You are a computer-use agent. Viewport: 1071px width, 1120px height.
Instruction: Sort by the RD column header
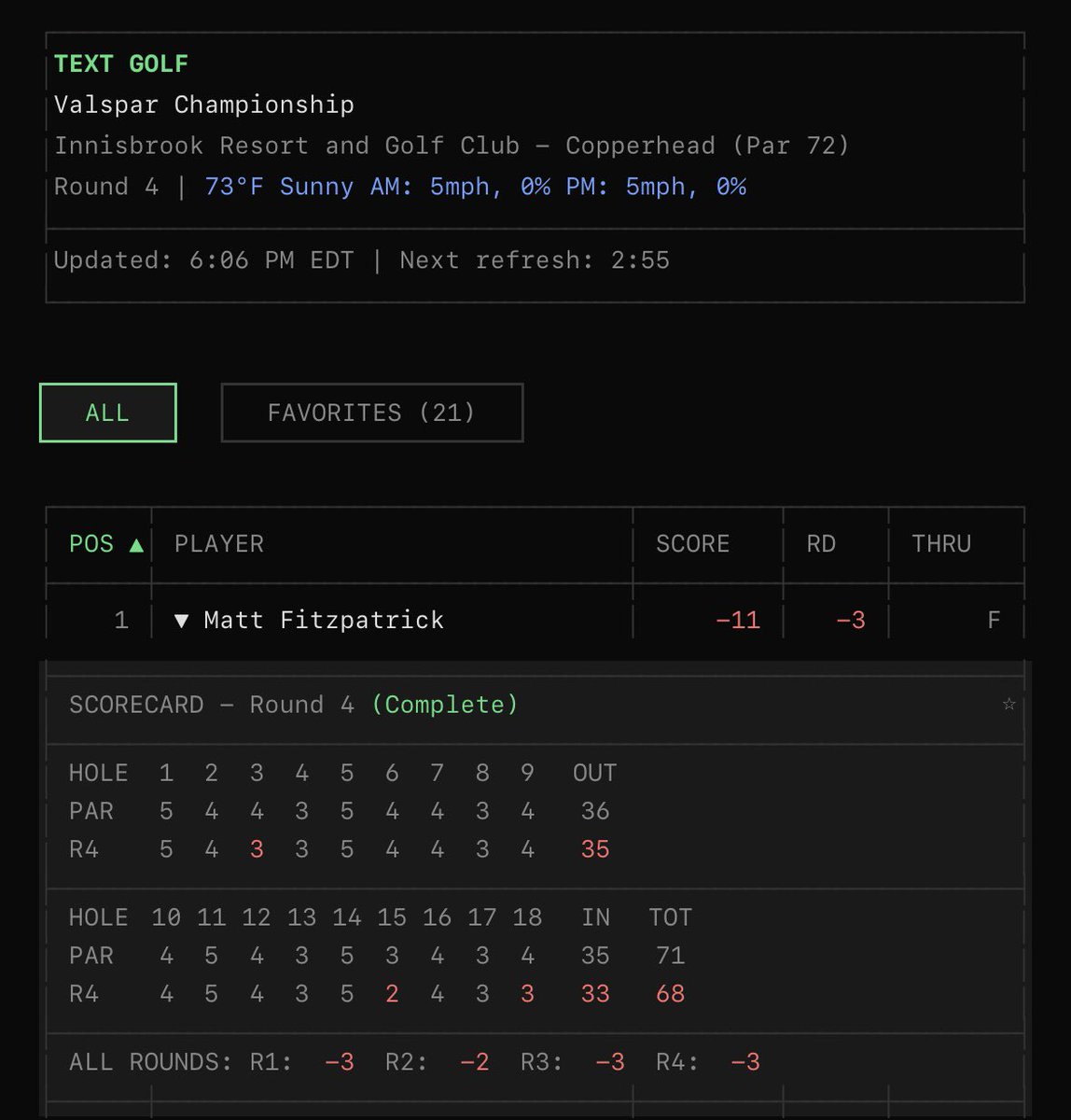click(821, 544)
